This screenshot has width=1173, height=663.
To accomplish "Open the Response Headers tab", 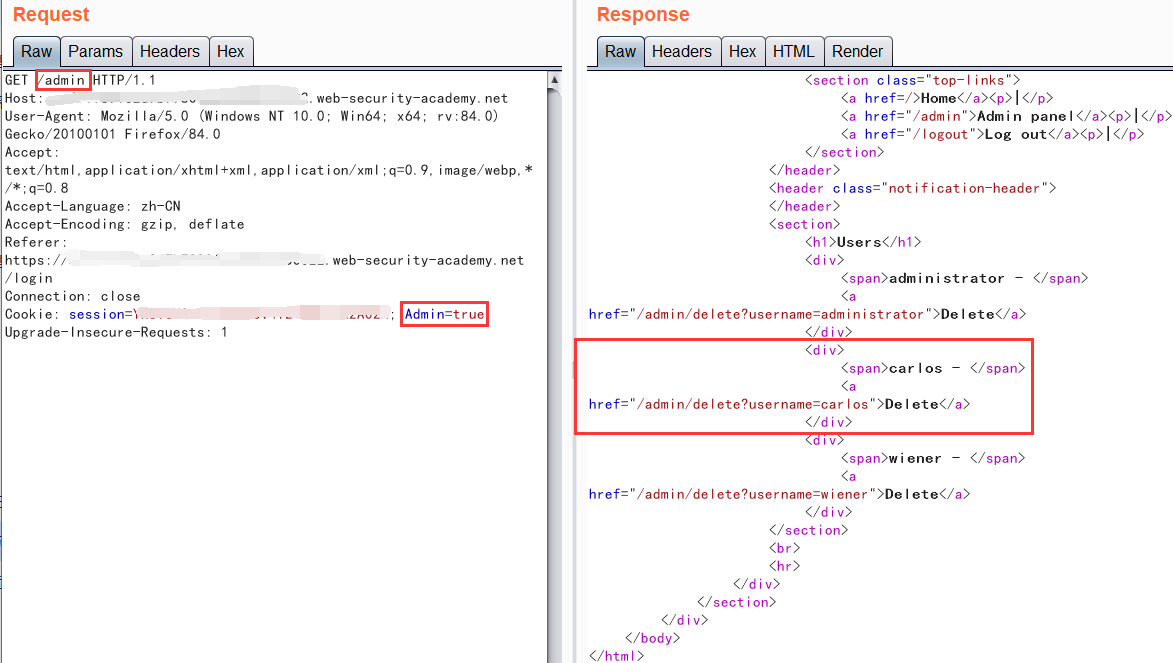I will (681, 52).
